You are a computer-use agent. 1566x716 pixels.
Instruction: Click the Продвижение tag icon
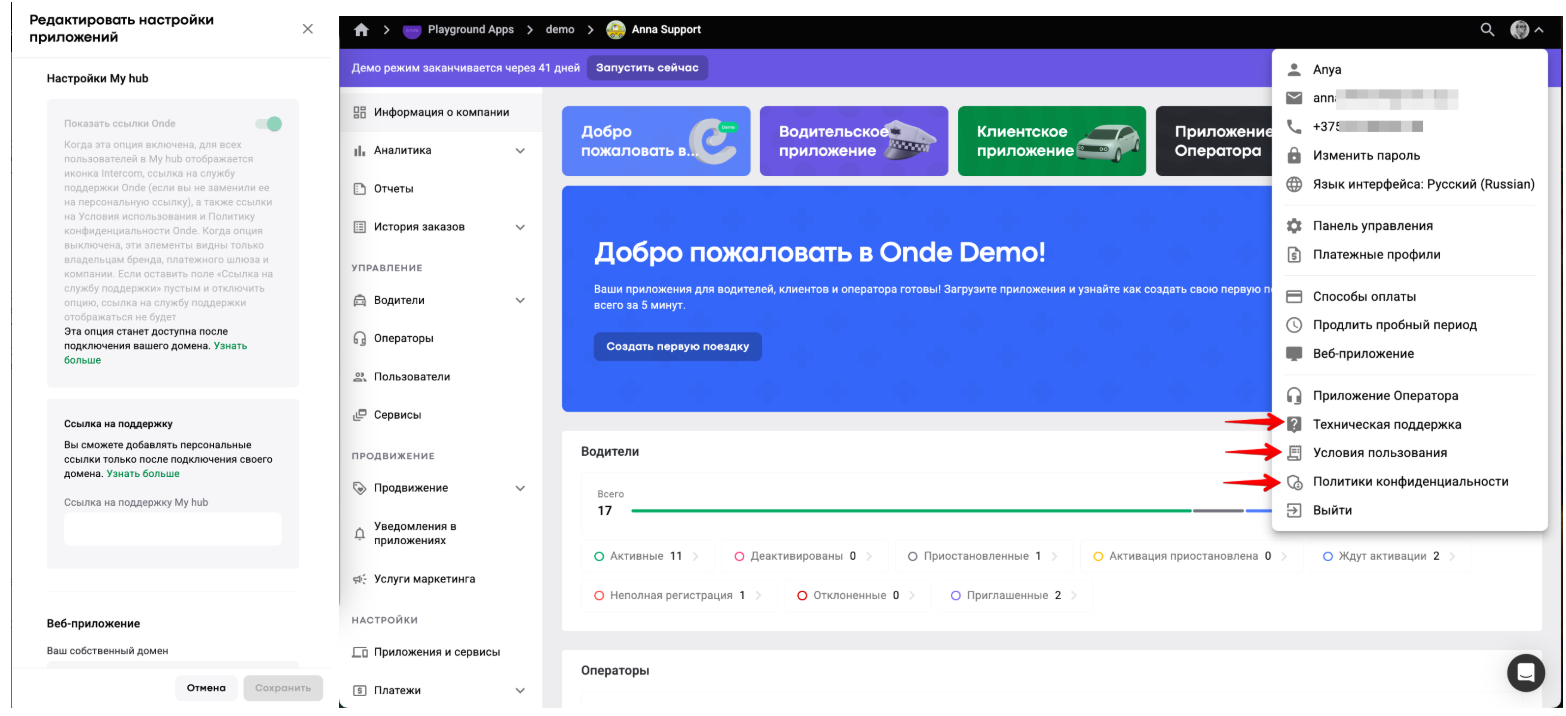(360, 488)
